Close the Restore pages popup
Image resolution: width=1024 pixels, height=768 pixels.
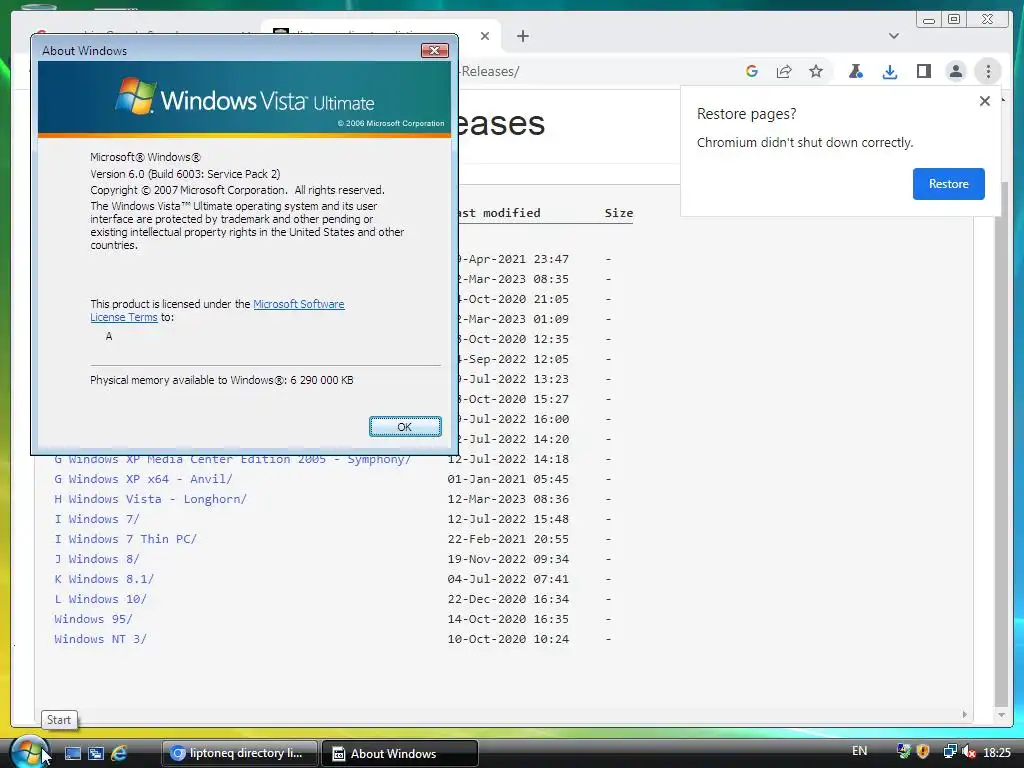(985, 101)
